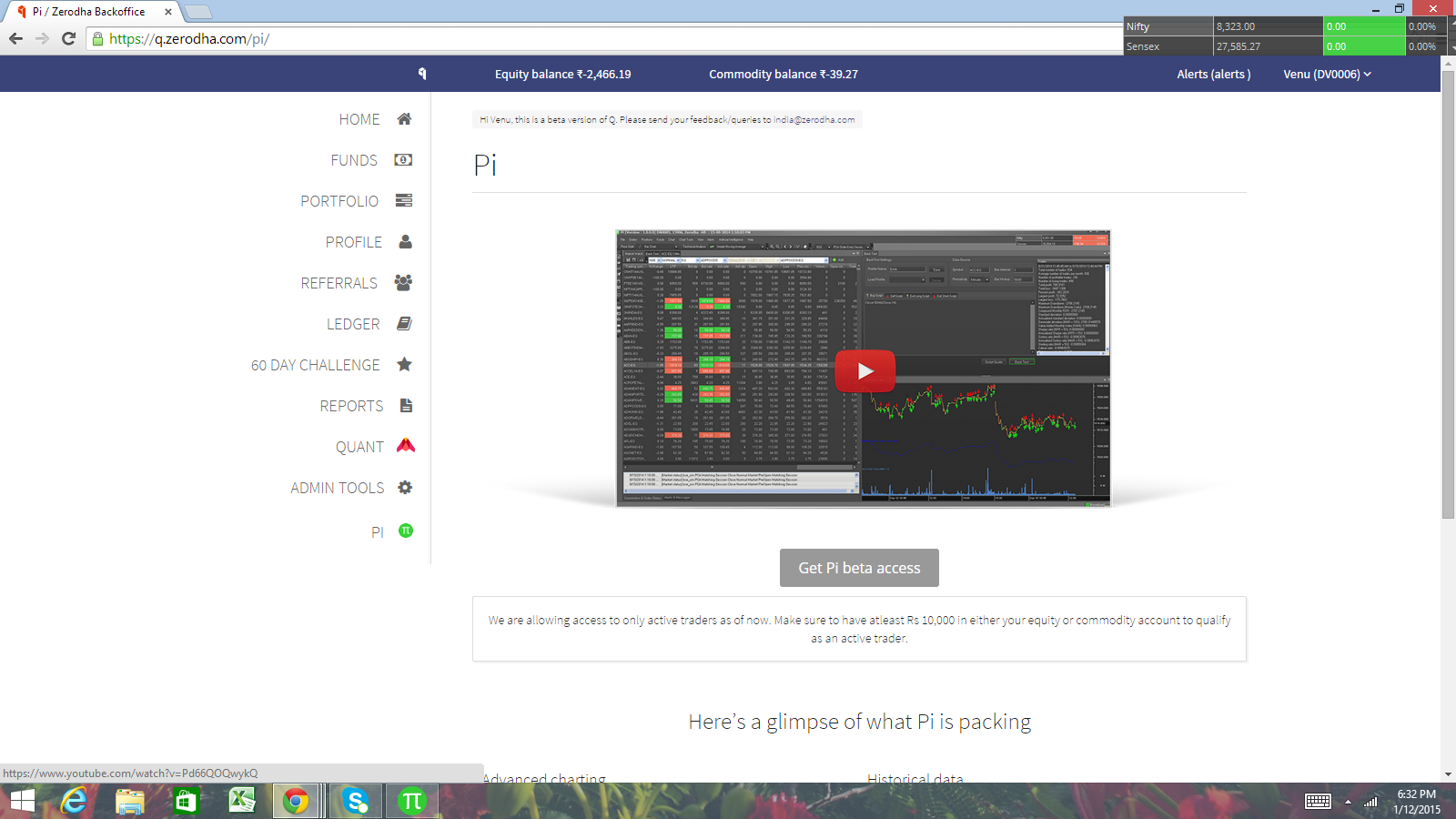Play the Pi demo video
This screenshot has height=819, width=1456.
click(x=864, y=370)
